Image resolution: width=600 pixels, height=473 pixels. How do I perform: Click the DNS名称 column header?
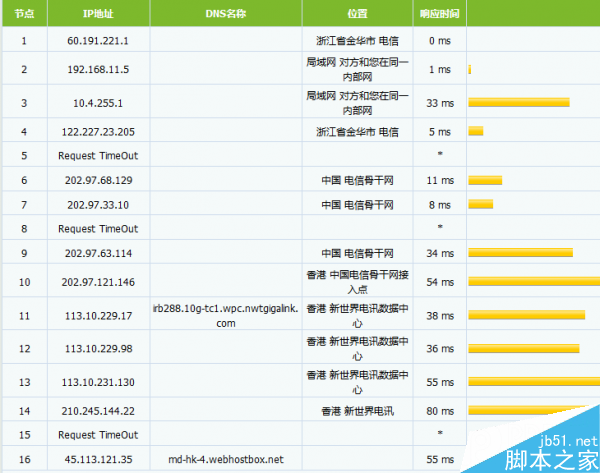[226, 14]
